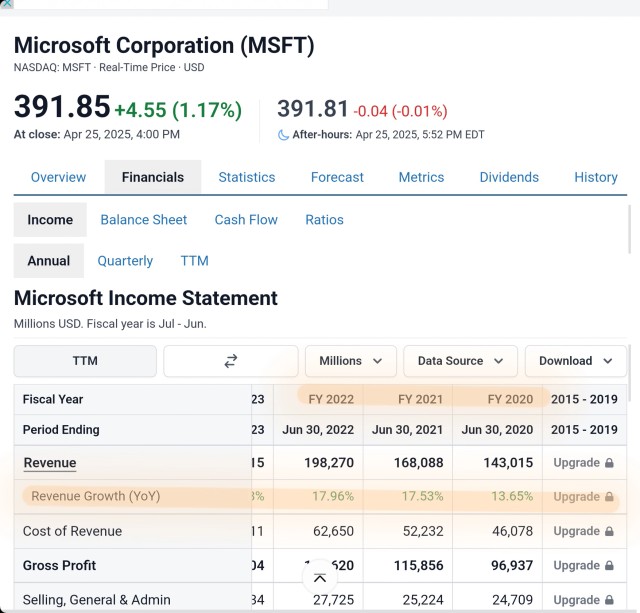Click the Cost of Revenue row label

72,531
